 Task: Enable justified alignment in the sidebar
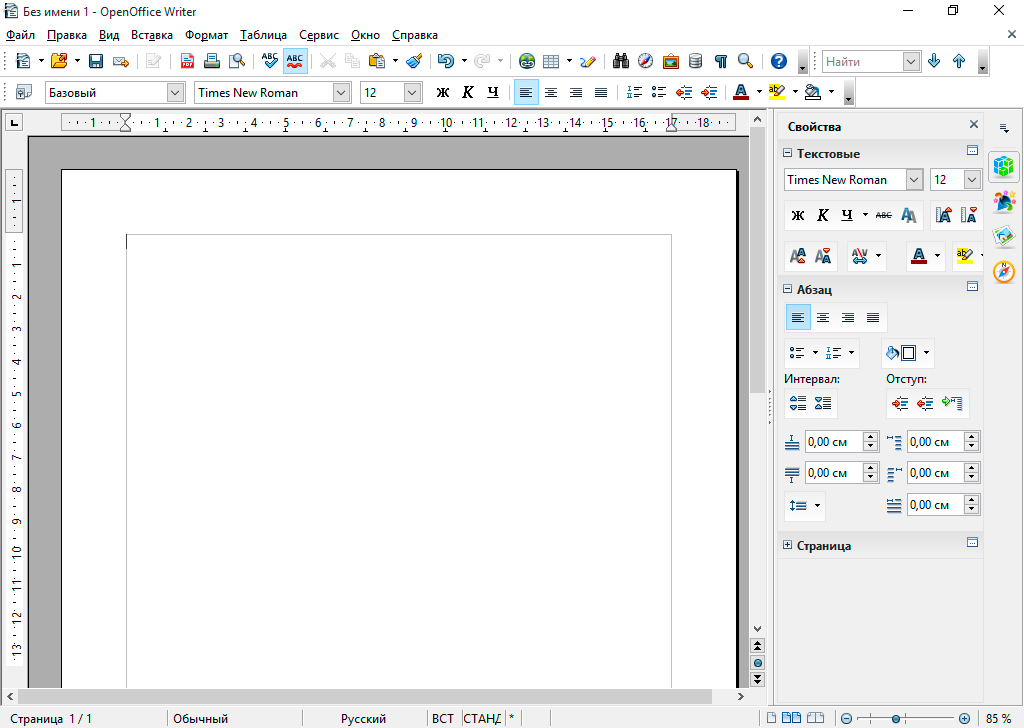(873, 318)
